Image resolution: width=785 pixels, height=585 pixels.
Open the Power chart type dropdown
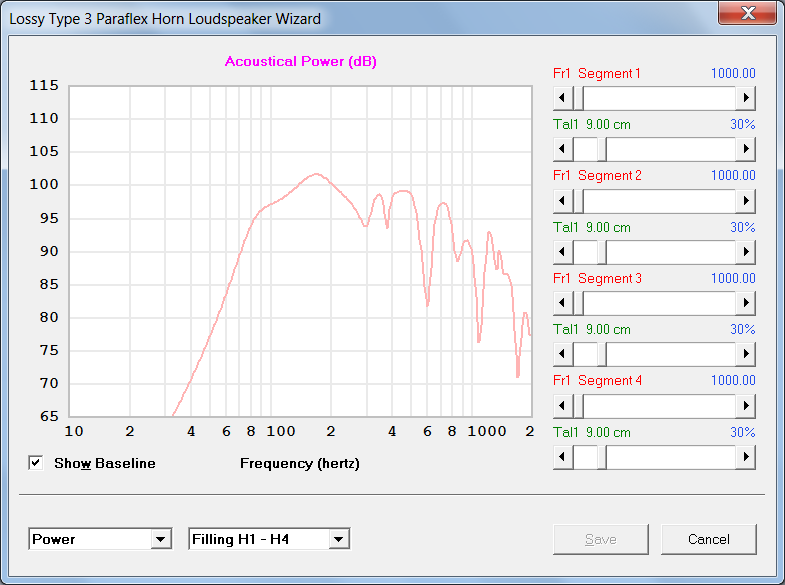pyautogui.click(x=161, y=539)
